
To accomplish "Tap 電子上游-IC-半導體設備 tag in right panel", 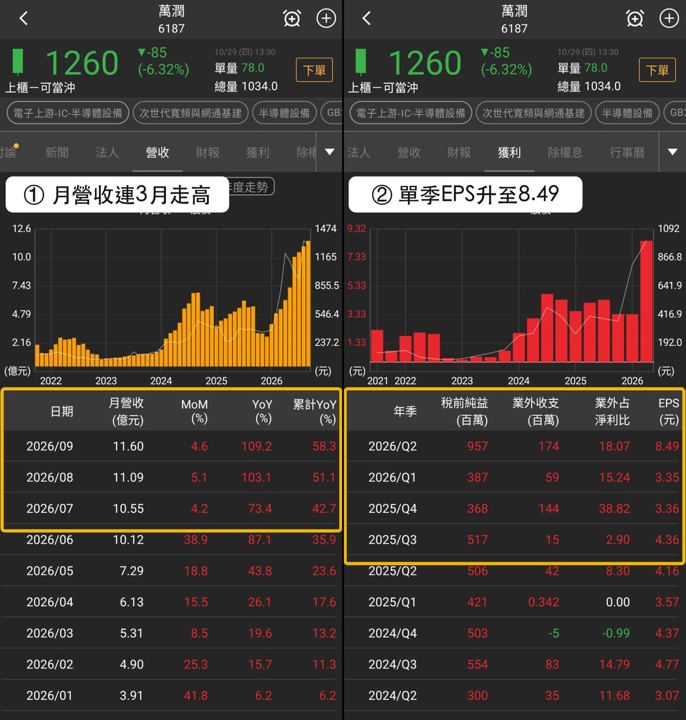I will (x=410, y=113).
